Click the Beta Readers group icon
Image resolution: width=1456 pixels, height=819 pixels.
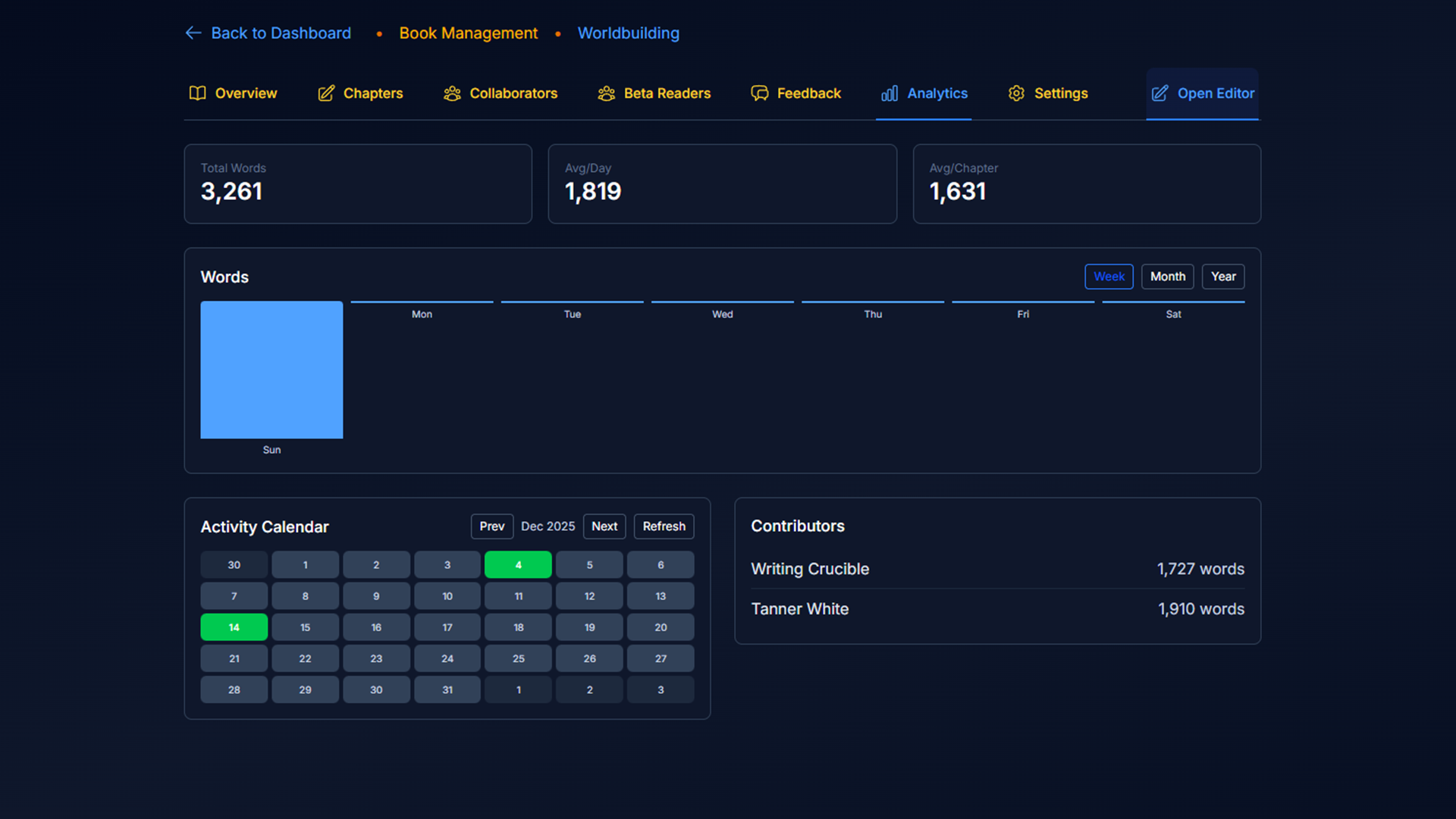[606, 93]
